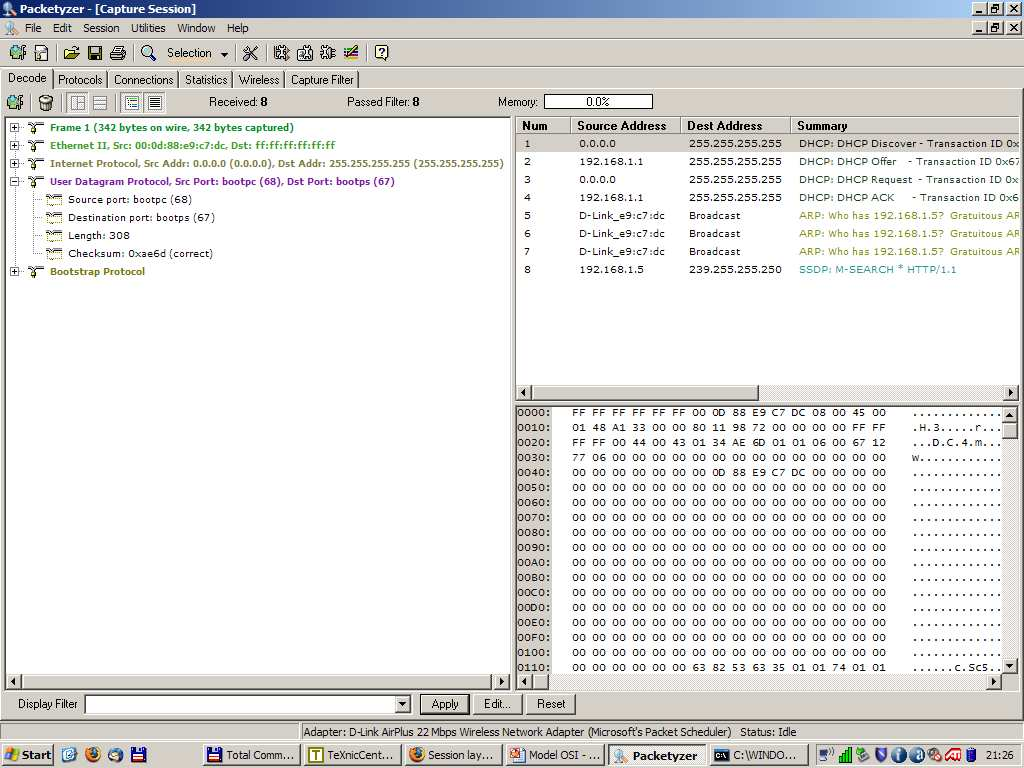The image size is (1024, 768).
Task: Select the 'Destination port: bootps (67)' field
Action: tap(141, 217)
